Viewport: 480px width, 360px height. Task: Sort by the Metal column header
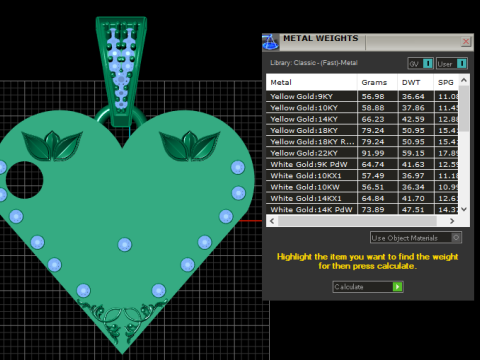[x=312, y=82]
